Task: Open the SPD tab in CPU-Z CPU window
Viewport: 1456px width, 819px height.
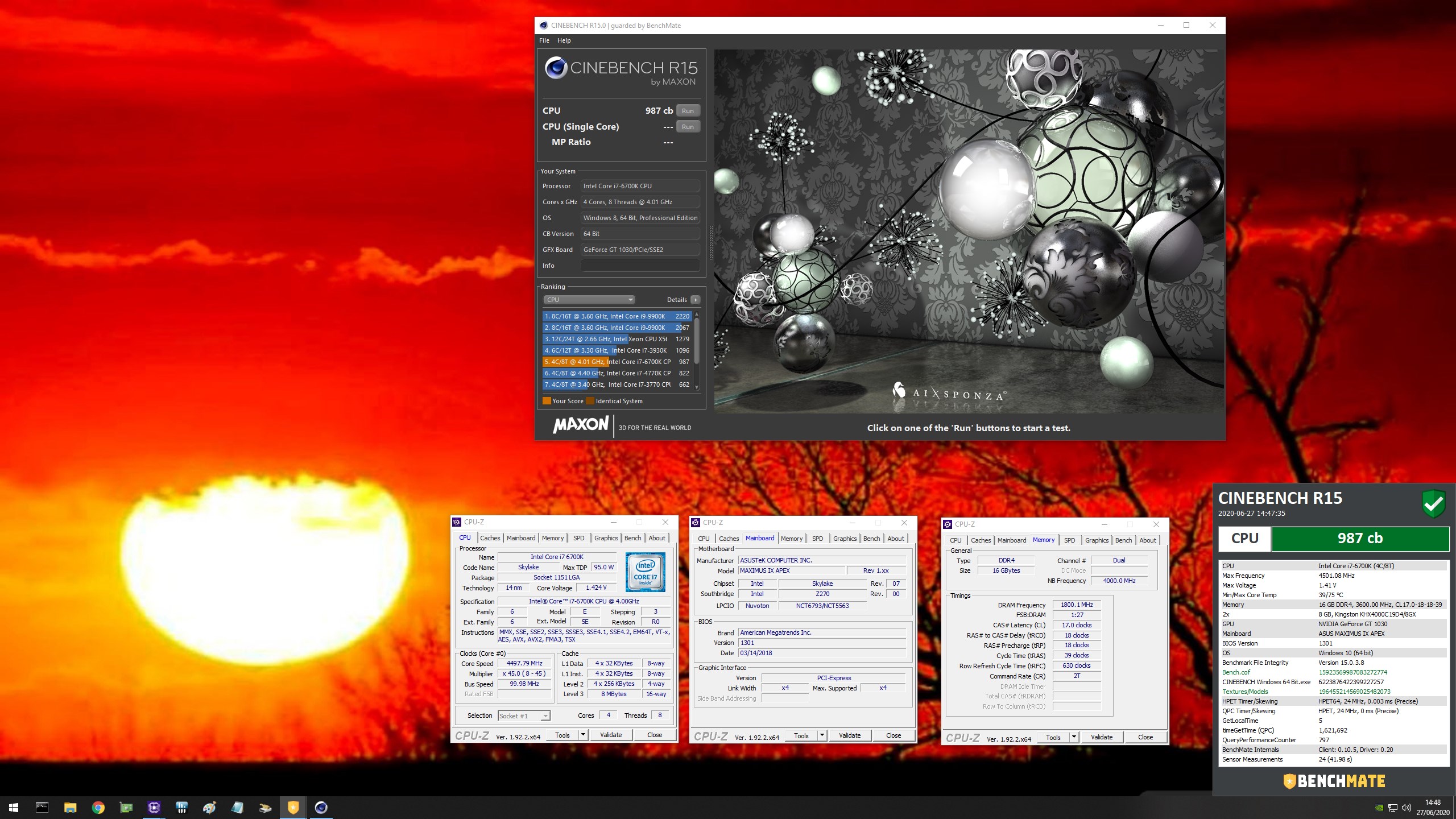Action: pos(578,538)
